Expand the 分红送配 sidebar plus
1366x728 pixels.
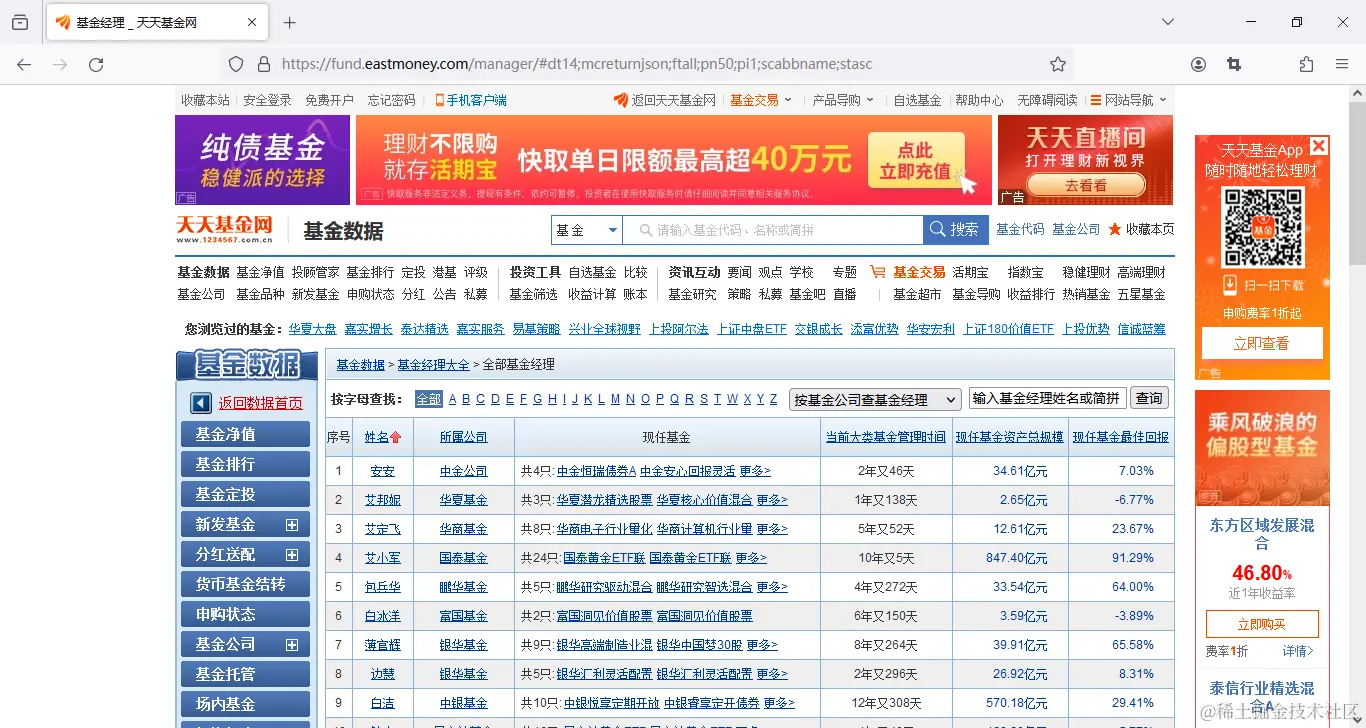292,554
